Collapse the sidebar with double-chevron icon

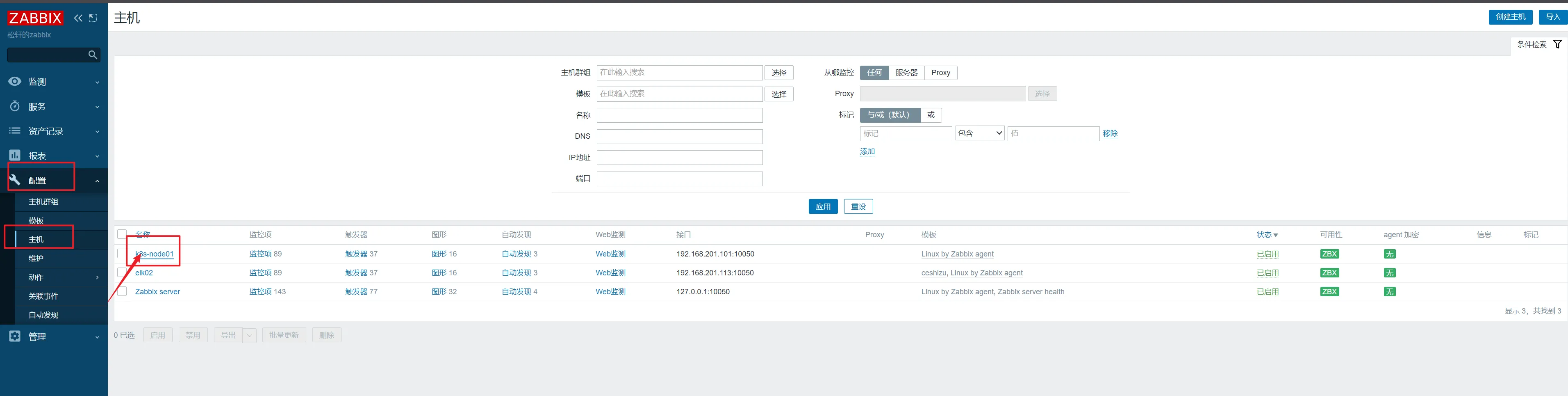(78, 18)
